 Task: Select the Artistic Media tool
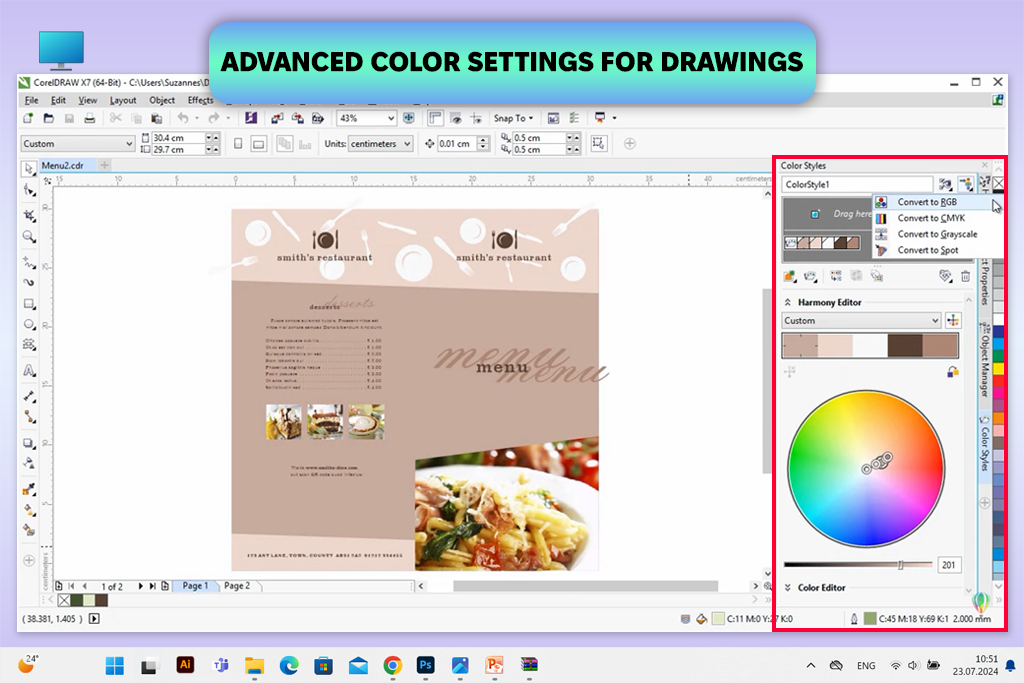(29, 283)
